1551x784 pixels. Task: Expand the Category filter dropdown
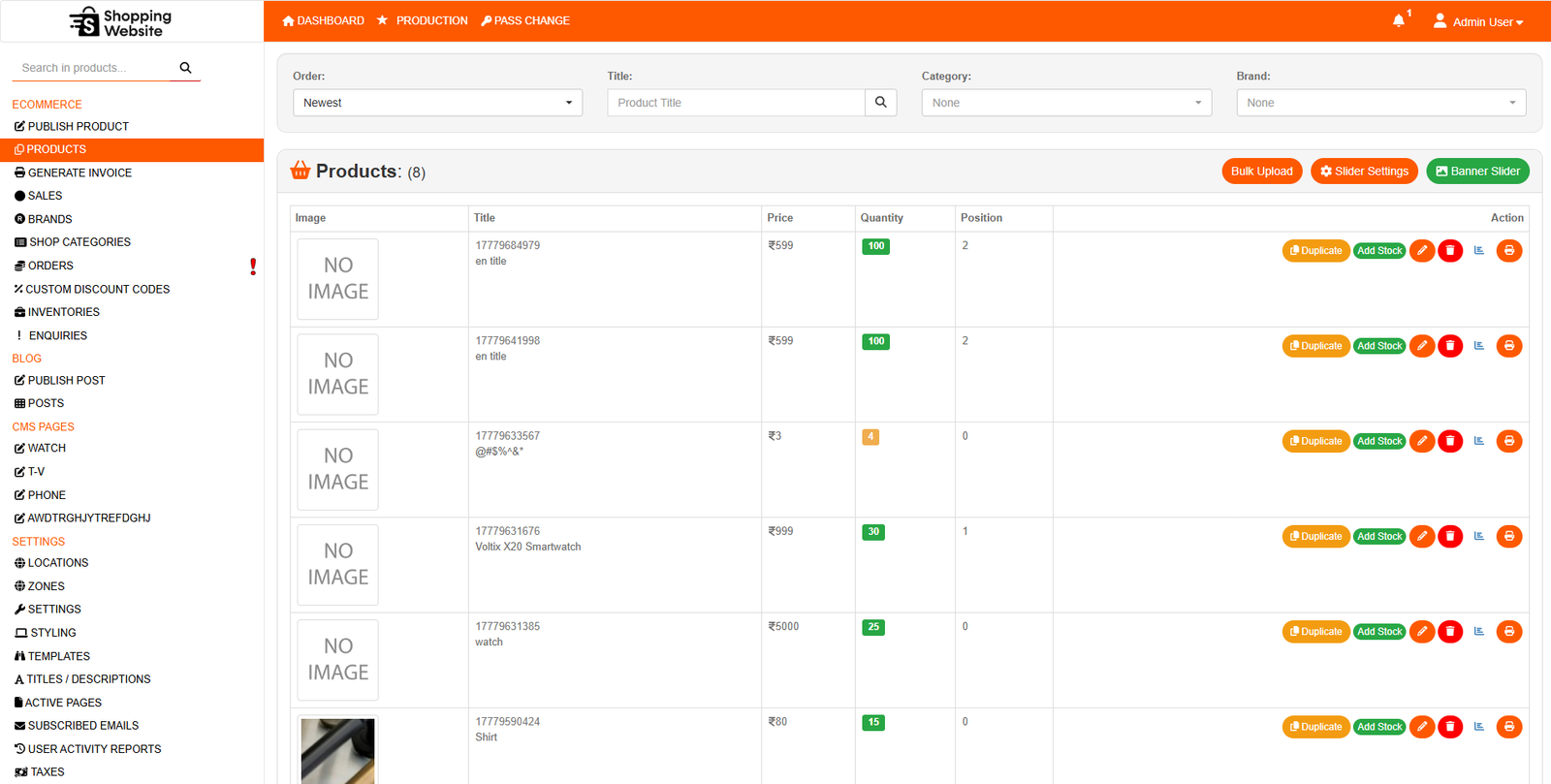(x=1066, y=103)
